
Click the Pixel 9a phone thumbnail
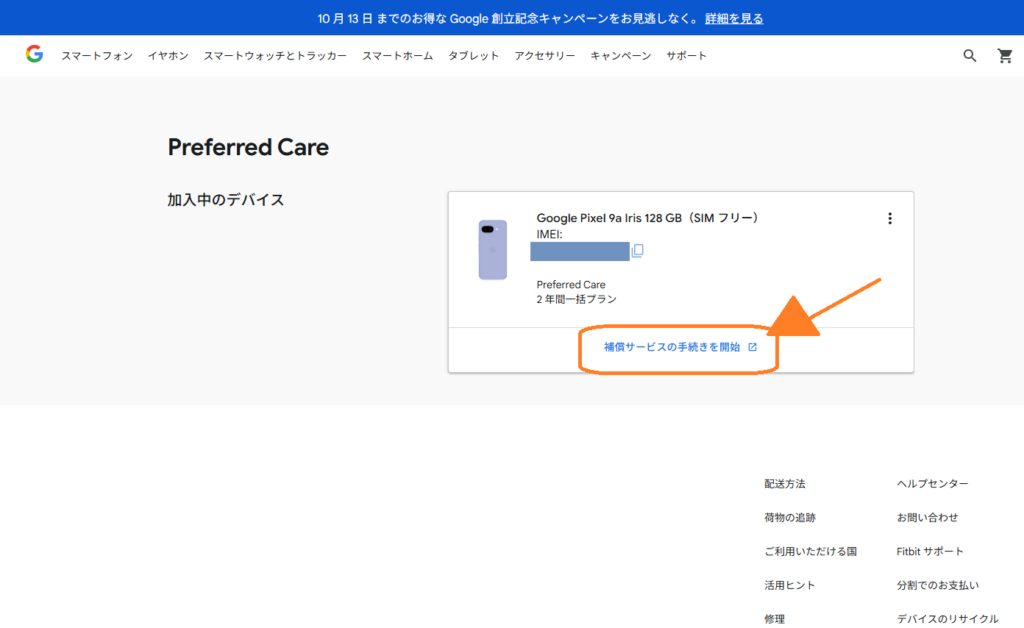tap(492, 250)
